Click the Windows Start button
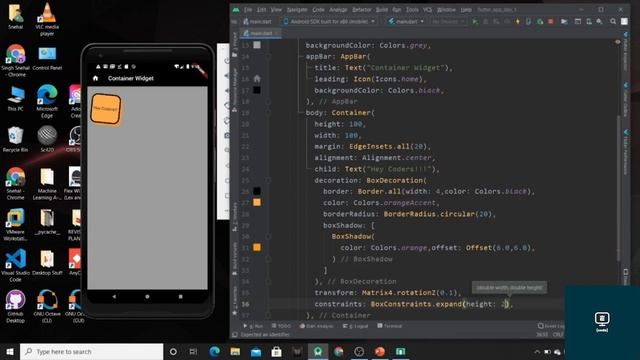The height and width of the screenshot is (360, 640). (10, 351)
